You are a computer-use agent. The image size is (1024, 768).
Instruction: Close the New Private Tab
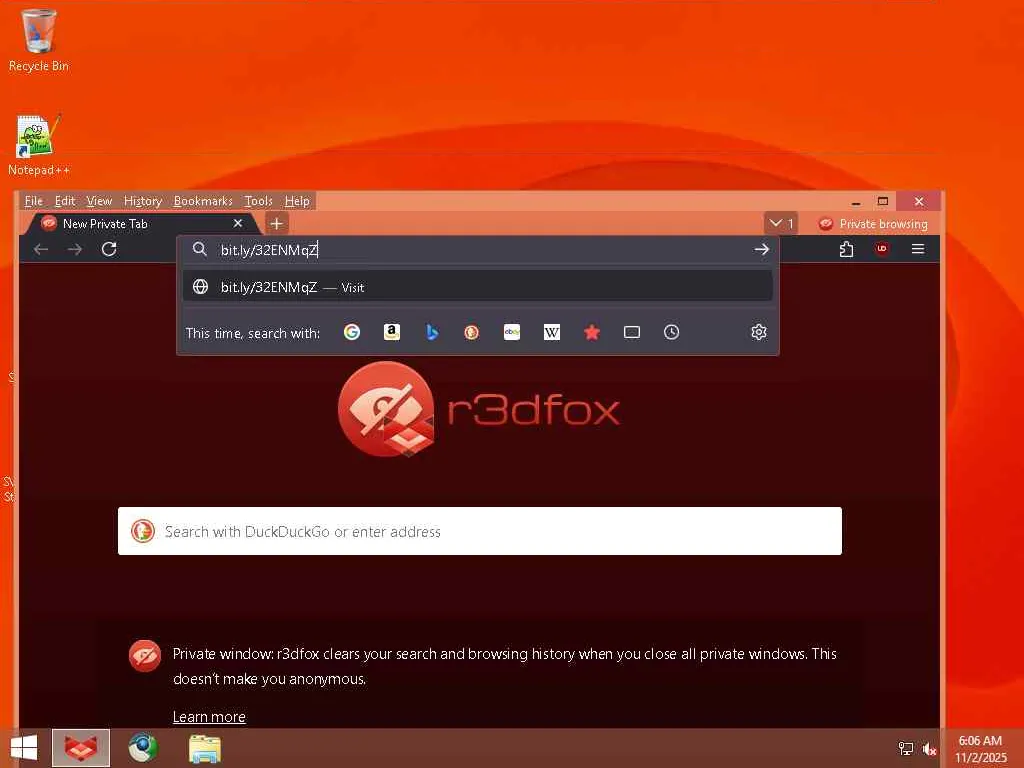238,223
